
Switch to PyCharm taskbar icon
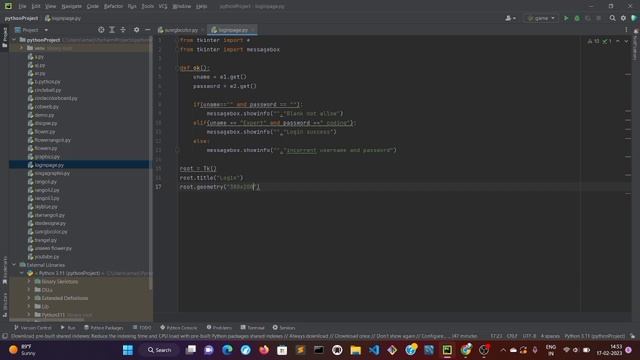[447, 350]
